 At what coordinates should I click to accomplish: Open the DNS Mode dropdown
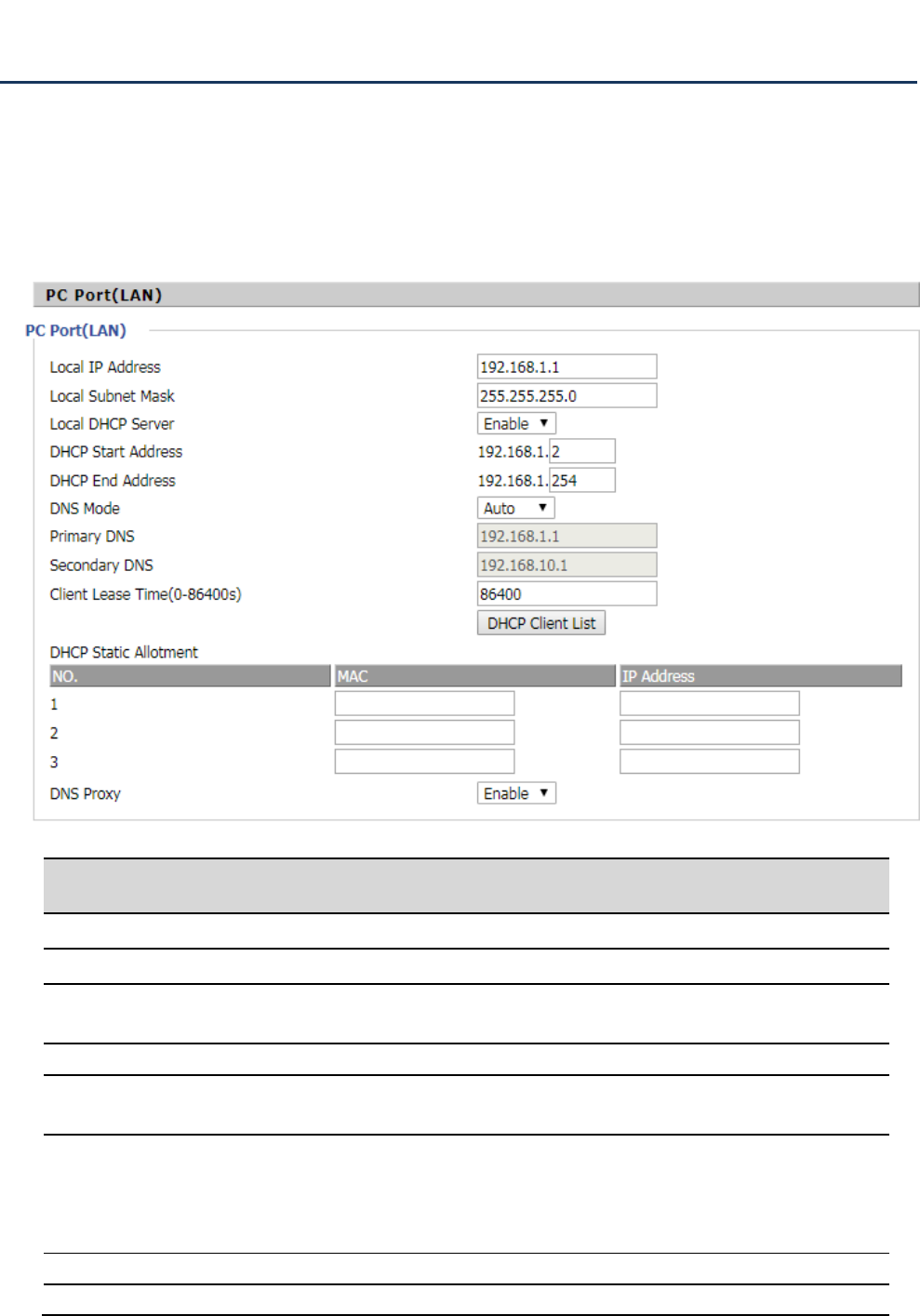515,508
